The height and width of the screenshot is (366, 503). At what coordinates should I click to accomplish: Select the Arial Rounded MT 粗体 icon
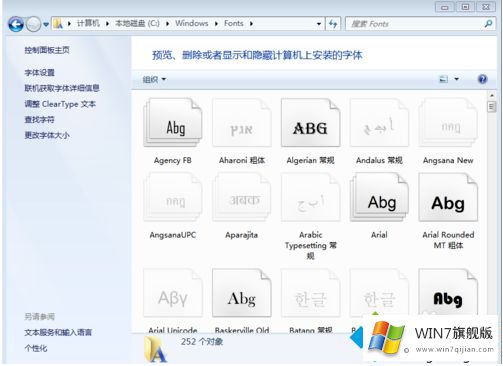[448, 197]
